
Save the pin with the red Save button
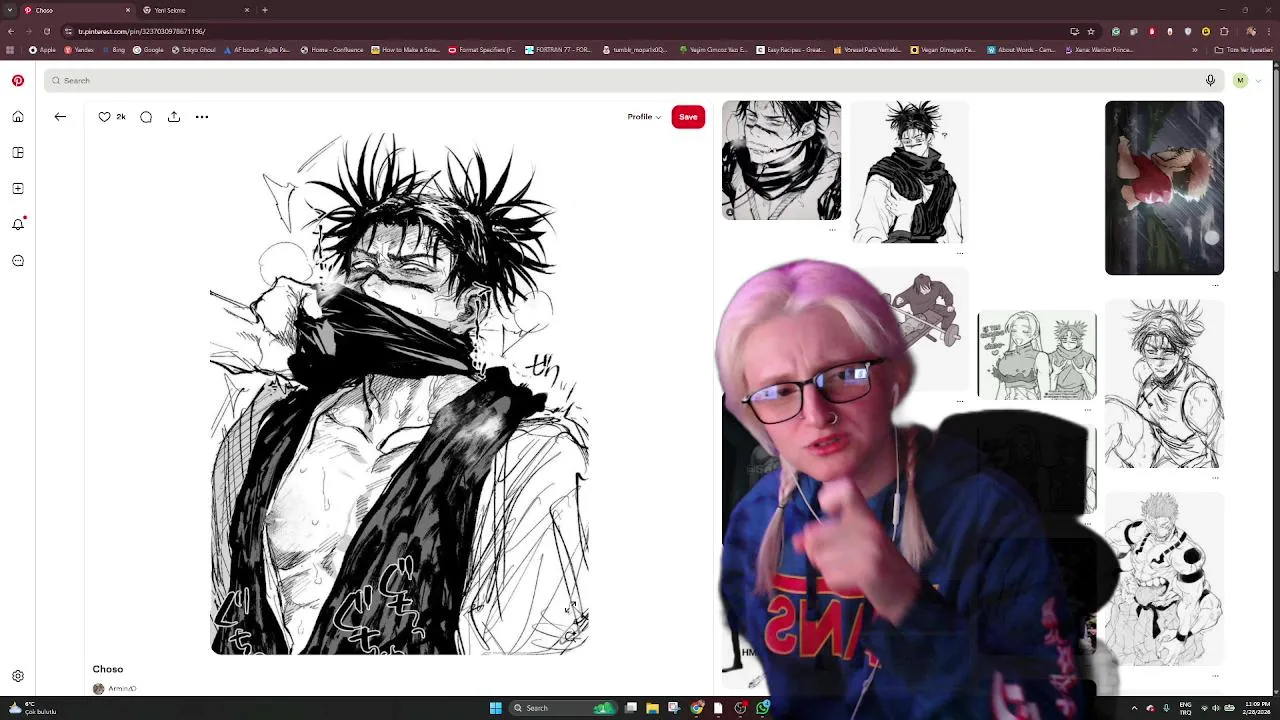[x=688, y=117]
